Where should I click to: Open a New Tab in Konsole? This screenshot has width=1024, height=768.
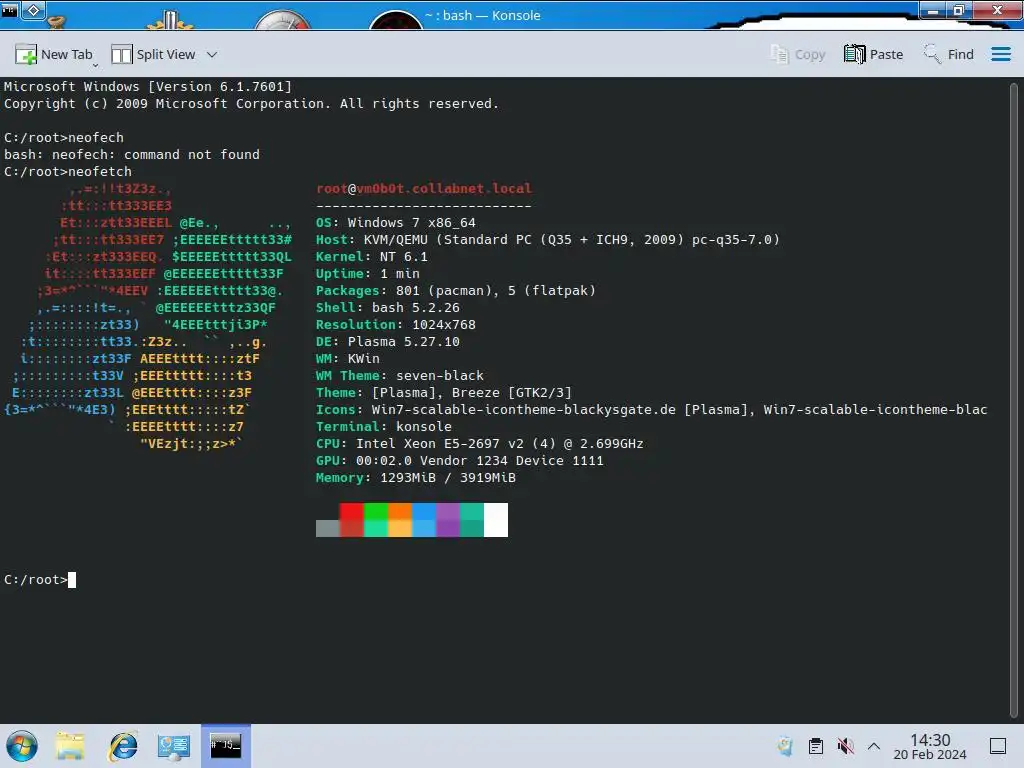click(x=53, y=54)
